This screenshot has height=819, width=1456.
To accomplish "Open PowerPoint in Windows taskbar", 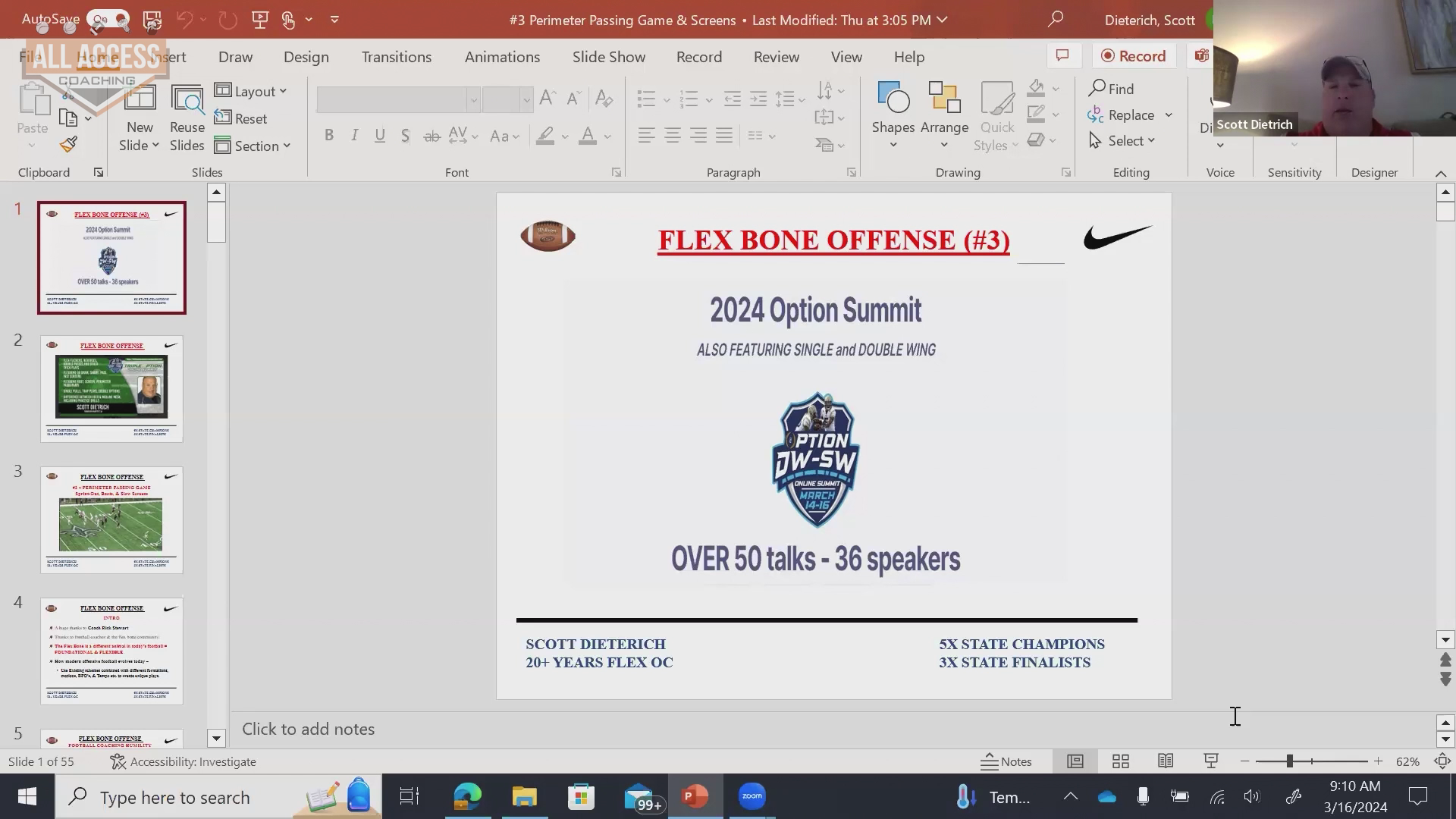I will (695, 797).
